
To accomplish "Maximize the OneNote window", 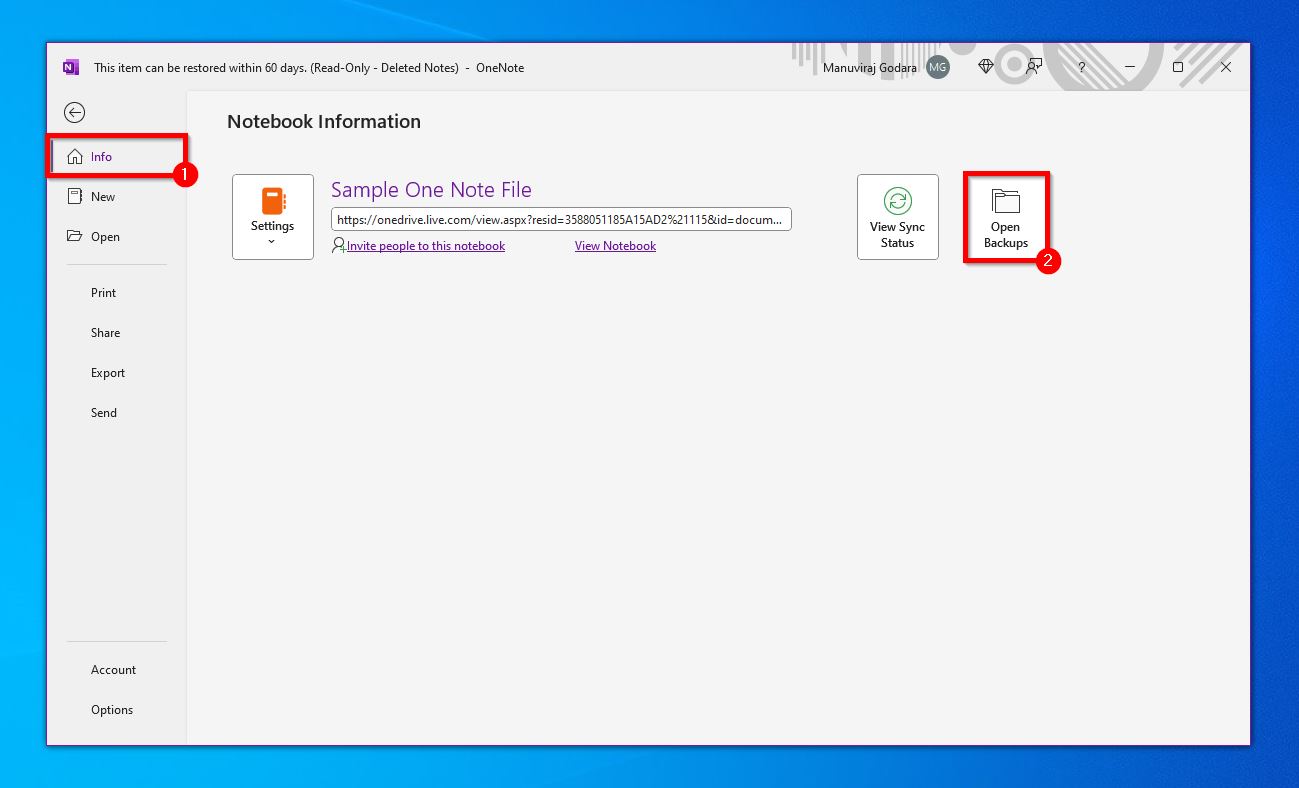I will pos(1178,67).
